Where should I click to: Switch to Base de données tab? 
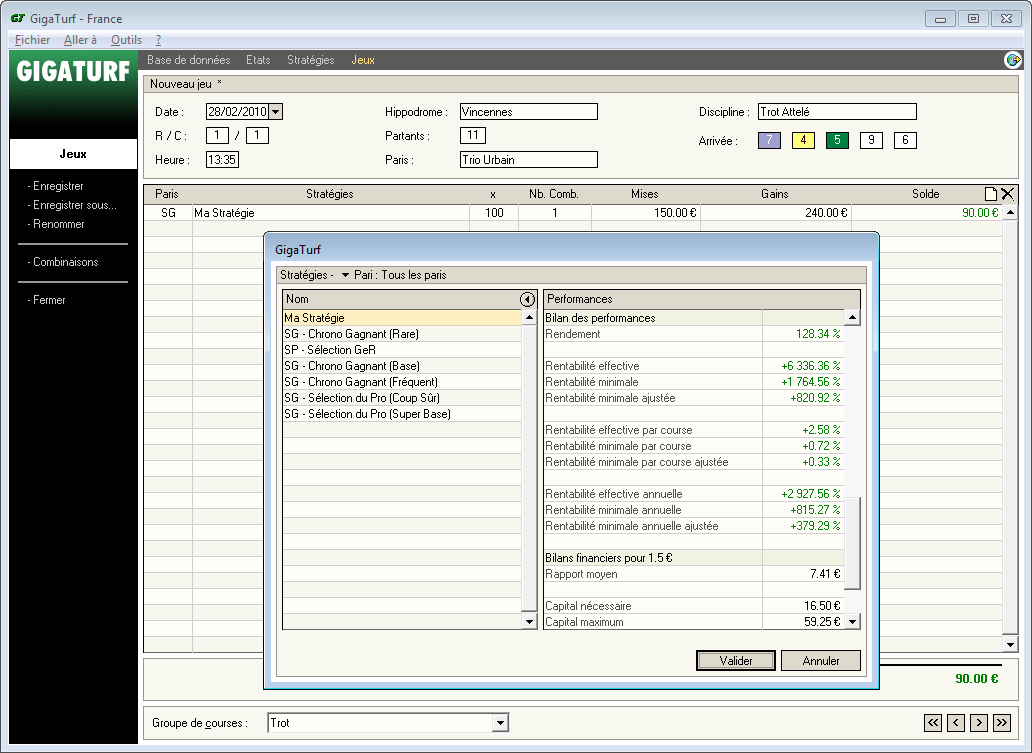[189, 60]
